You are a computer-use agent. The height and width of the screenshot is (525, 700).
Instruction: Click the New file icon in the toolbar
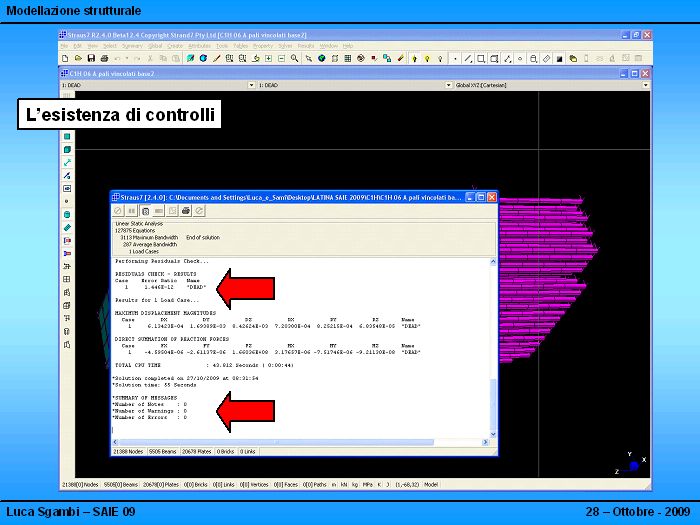[x=65, y=58]
